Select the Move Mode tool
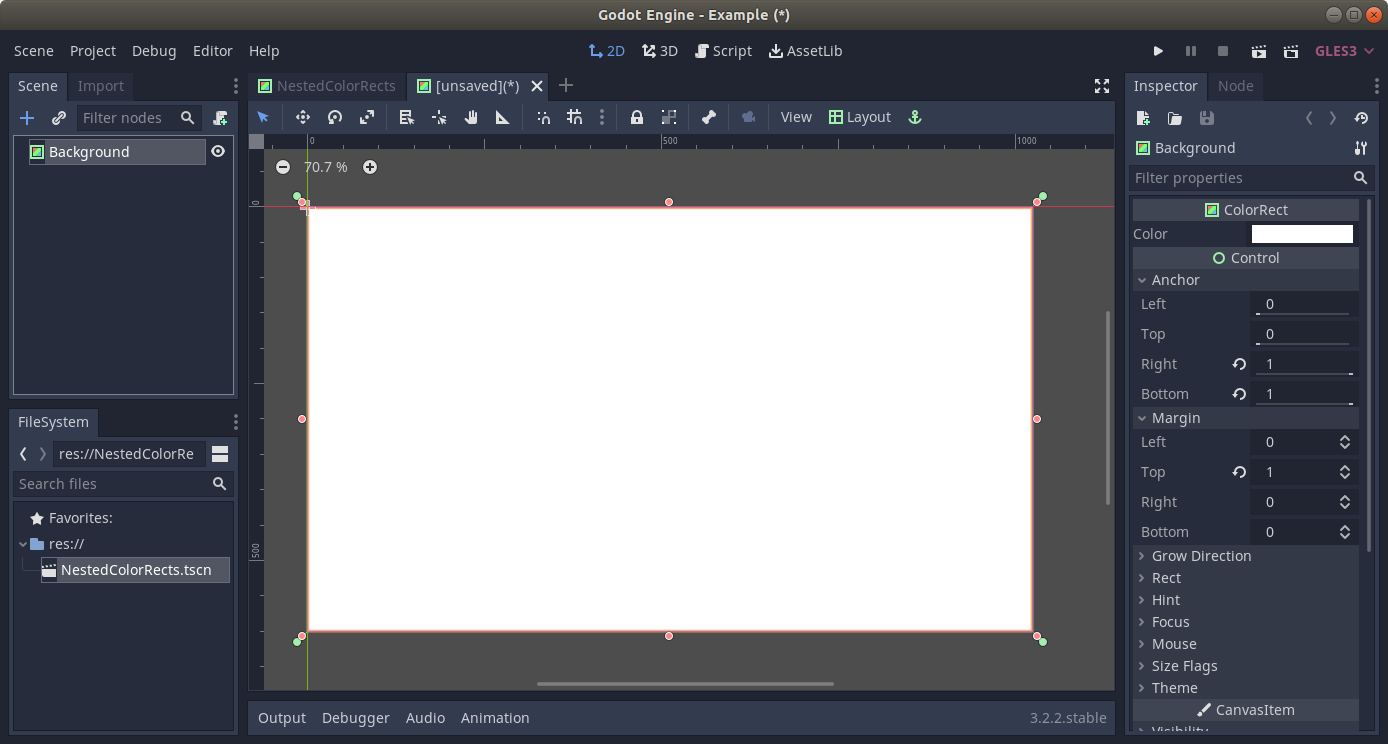Viewport: 1388px width, 744px height. (x=303, y=117)
